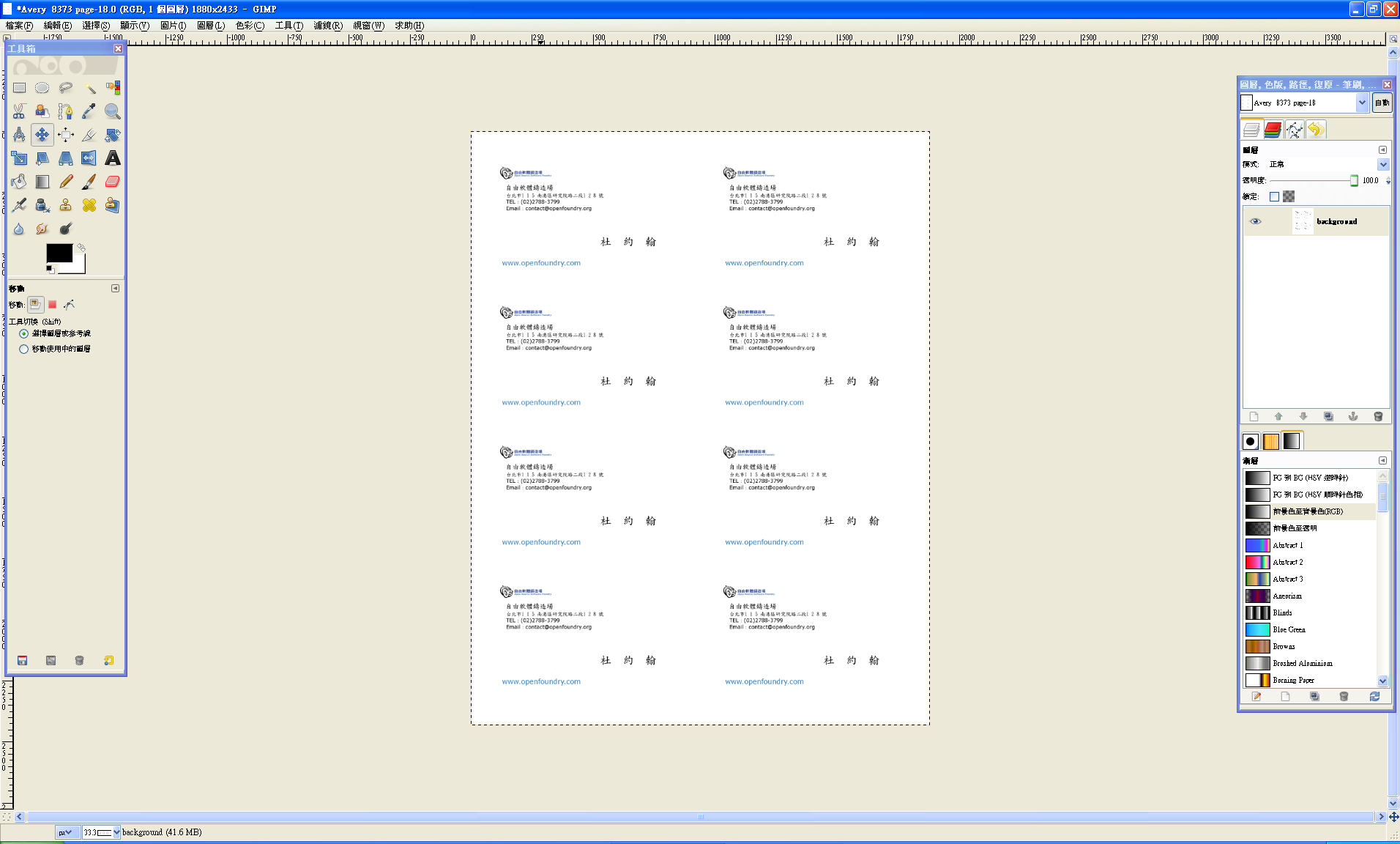
Task: Select the Move tool in toolbox
Action: pos(42,135)
